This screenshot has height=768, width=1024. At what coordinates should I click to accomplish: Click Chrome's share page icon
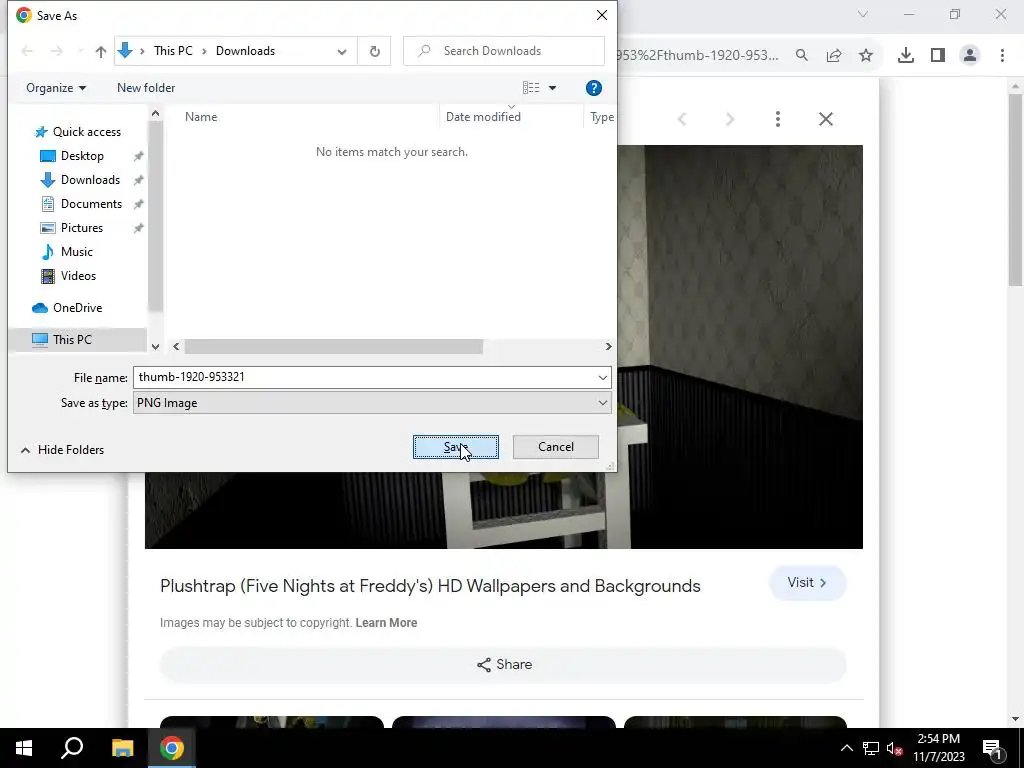tap(834, 56)
